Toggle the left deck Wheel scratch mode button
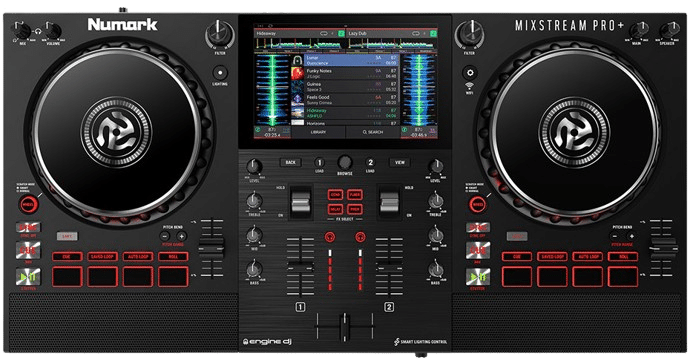Image resolution: width=693 pixels, height=360 pixels. [x=28, y=205]
